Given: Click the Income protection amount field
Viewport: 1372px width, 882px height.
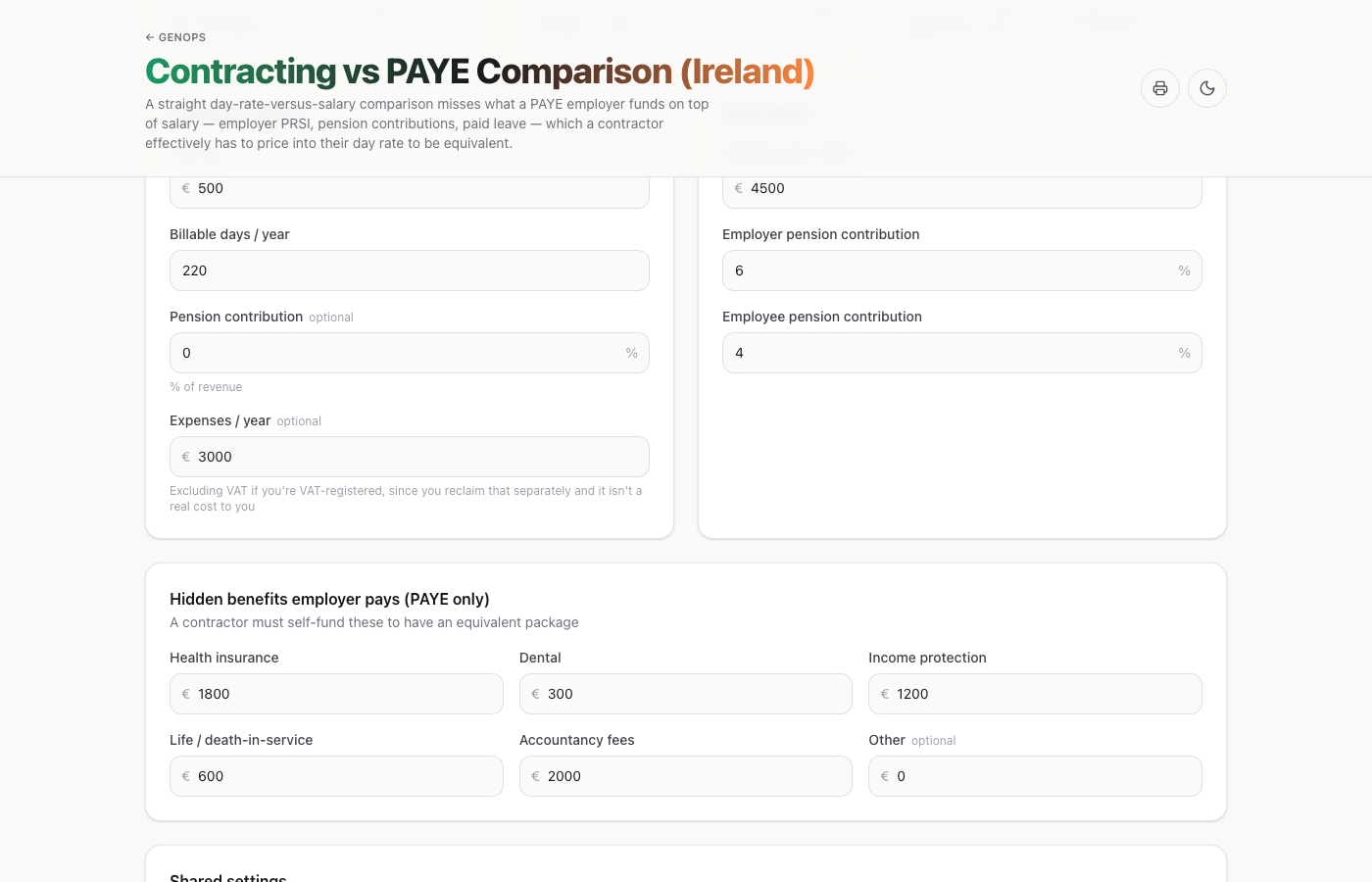Looking at the screenshot, I should coord(1035,694).
